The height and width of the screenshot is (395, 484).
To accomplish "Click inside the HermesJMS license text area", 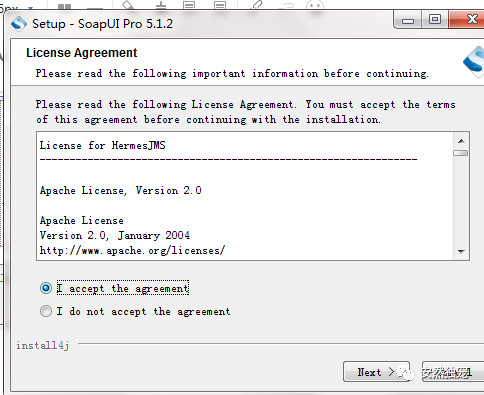I will click(x=245, y=196).
